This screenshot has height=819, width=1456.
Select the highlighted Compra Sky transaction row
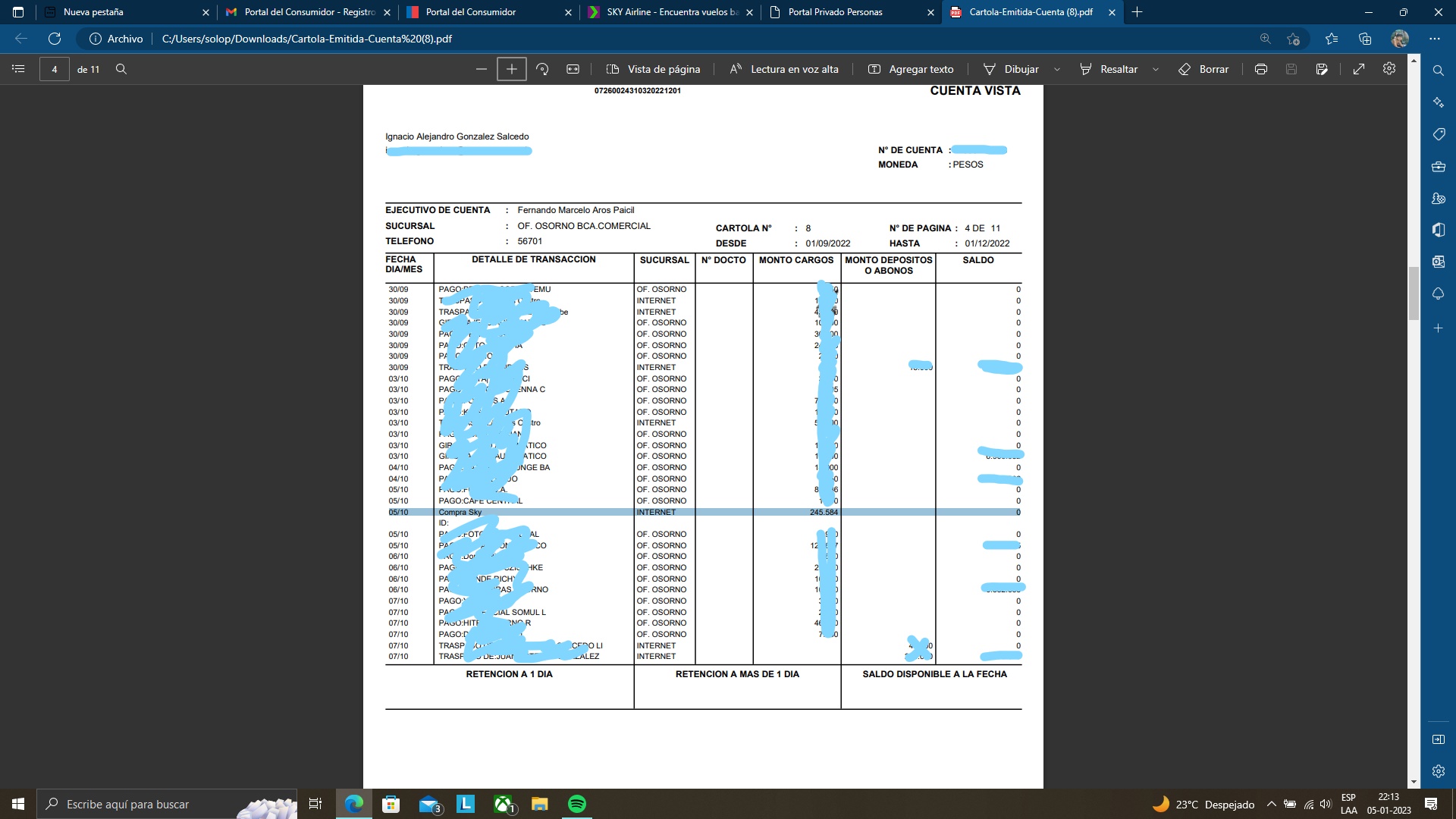(704, 513)
